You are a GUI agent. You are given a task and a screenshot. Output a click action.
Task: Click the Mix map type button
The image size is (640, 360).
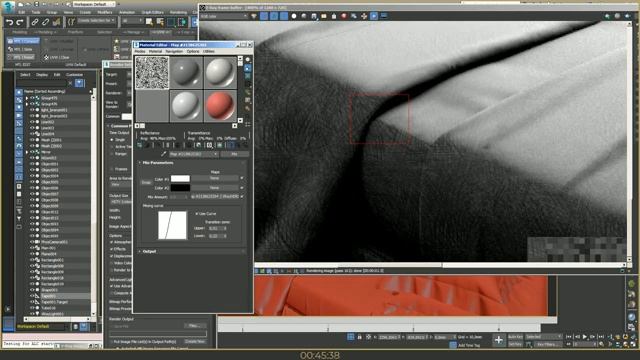[x=234, y=154]
